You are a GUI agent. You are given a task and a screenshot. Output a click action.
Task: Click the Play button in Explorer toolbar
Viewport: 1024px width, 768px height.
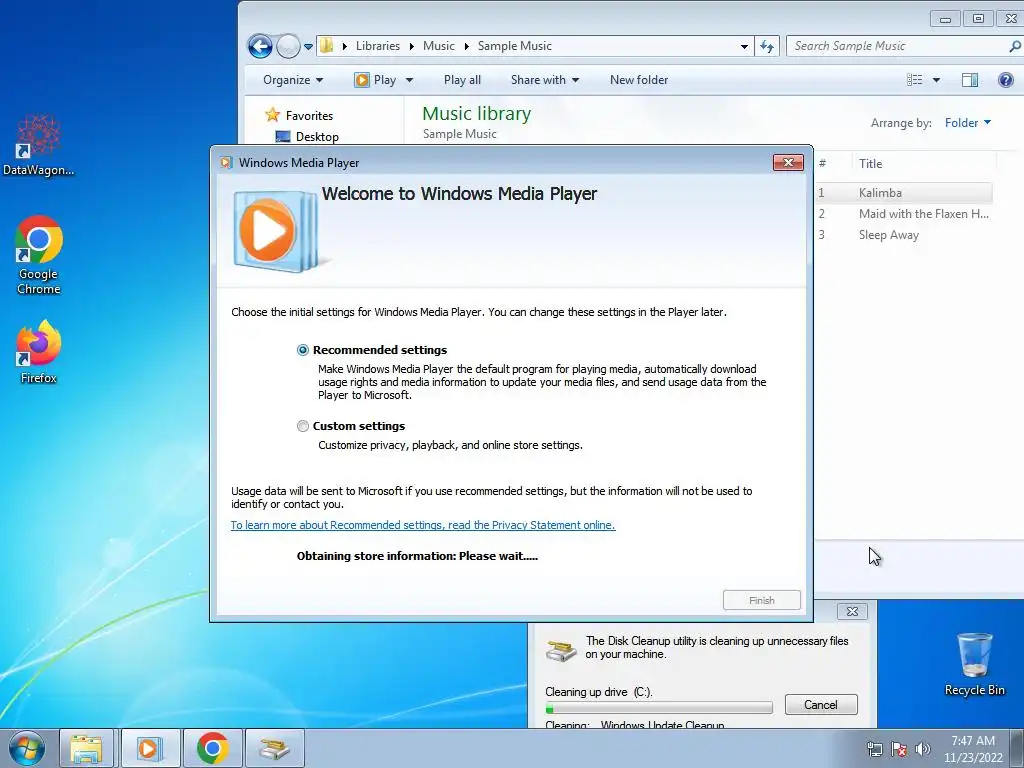376,80
